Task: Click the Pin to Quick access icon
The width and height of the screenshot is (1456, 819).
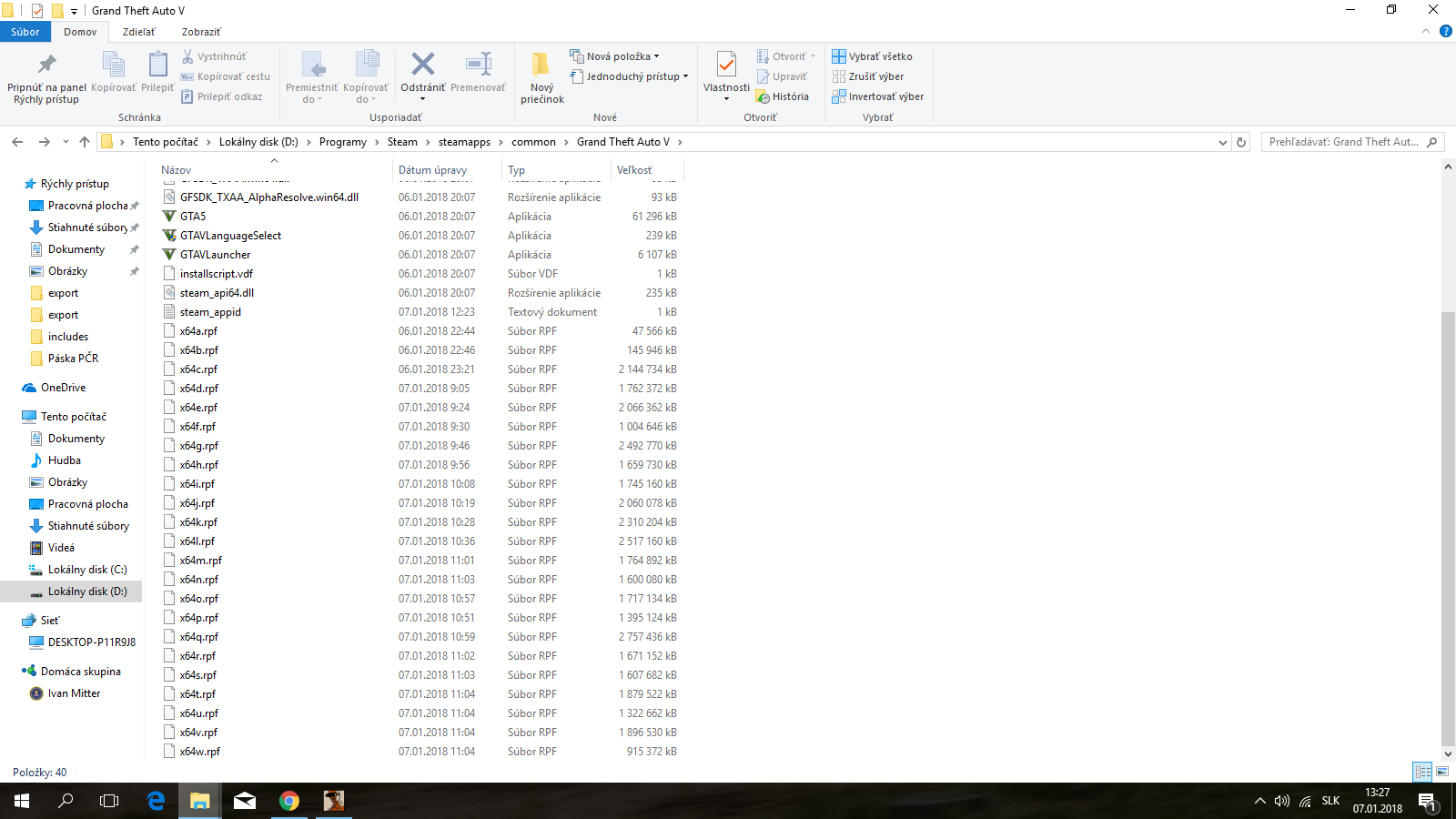Action: coord(46,65)
